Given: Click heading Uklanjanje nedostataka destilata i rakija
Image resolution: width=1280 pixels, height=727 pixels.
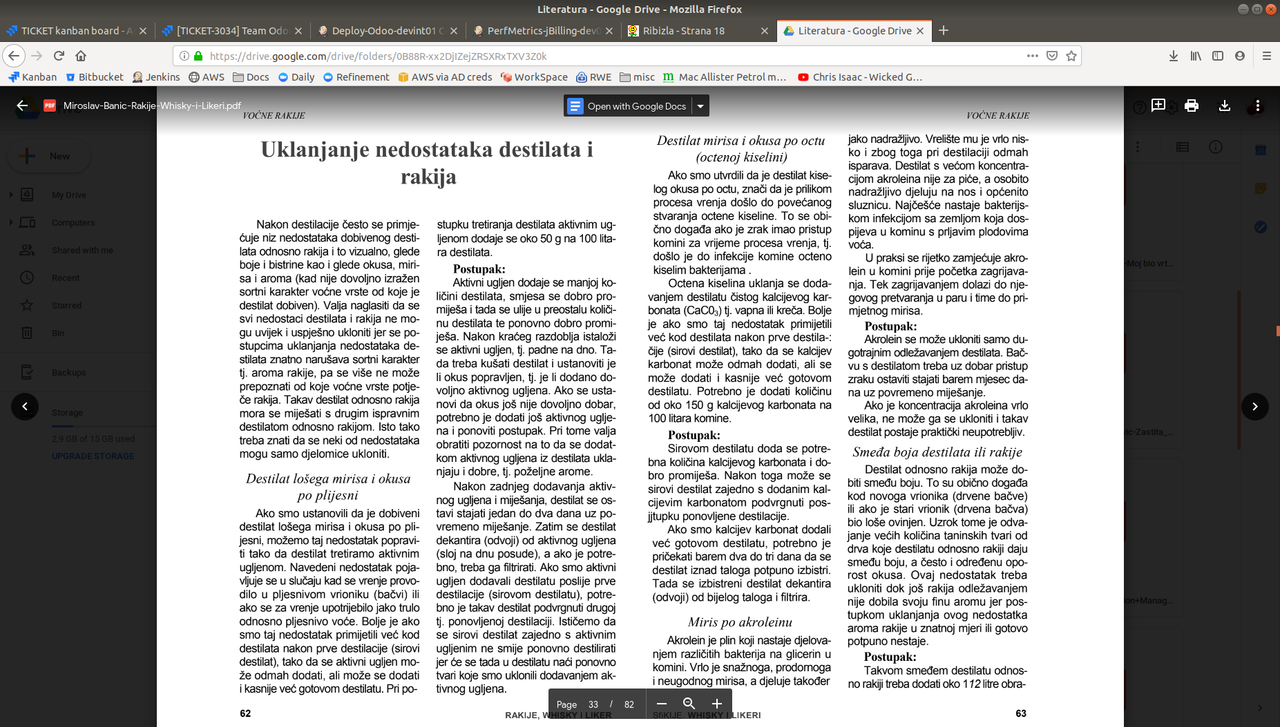Looking at the screenshot, I should [x=428, y=163].
